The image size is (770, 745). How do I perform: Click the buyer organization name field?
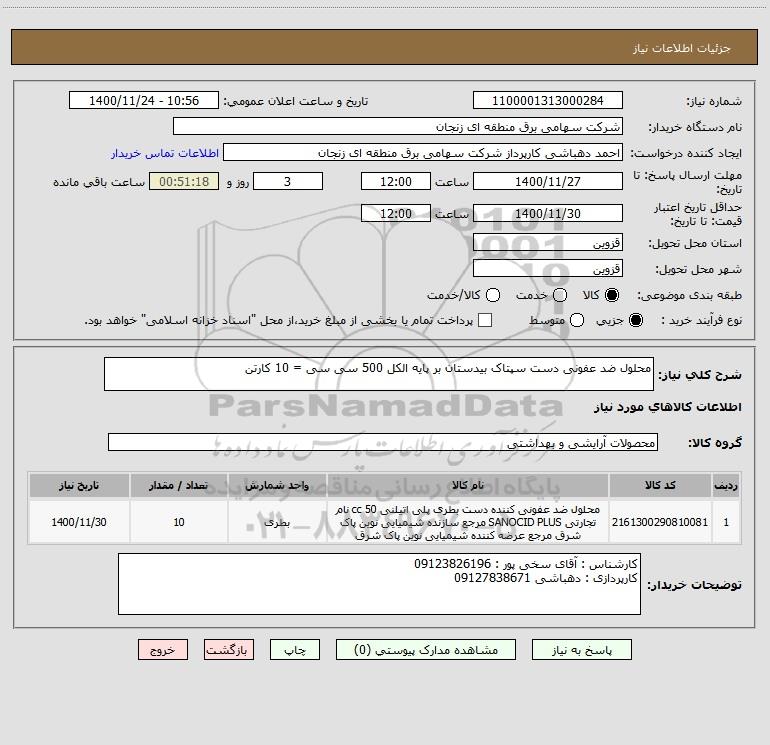pos(398,127)
